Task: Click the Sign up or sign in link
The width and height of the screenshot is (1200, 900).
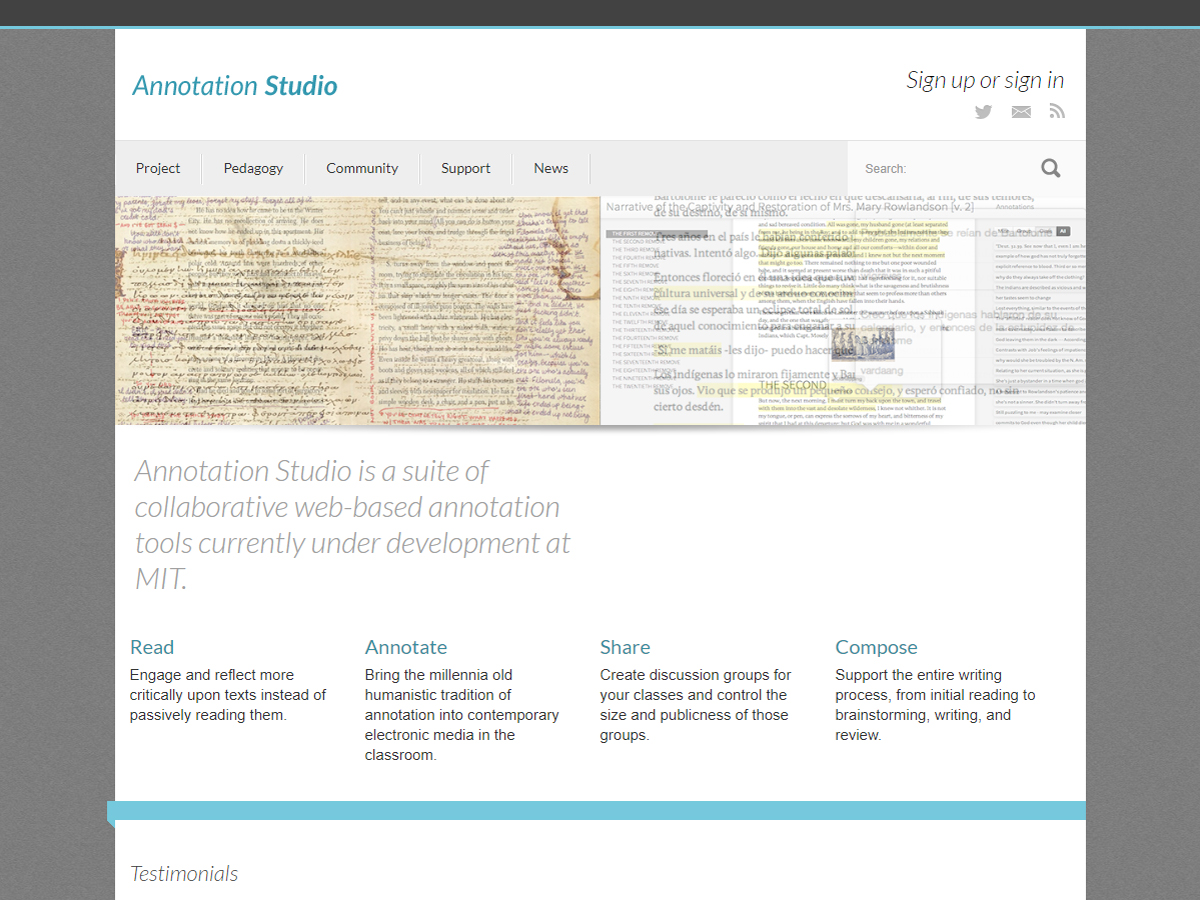Action: click(x=984, y=80)
